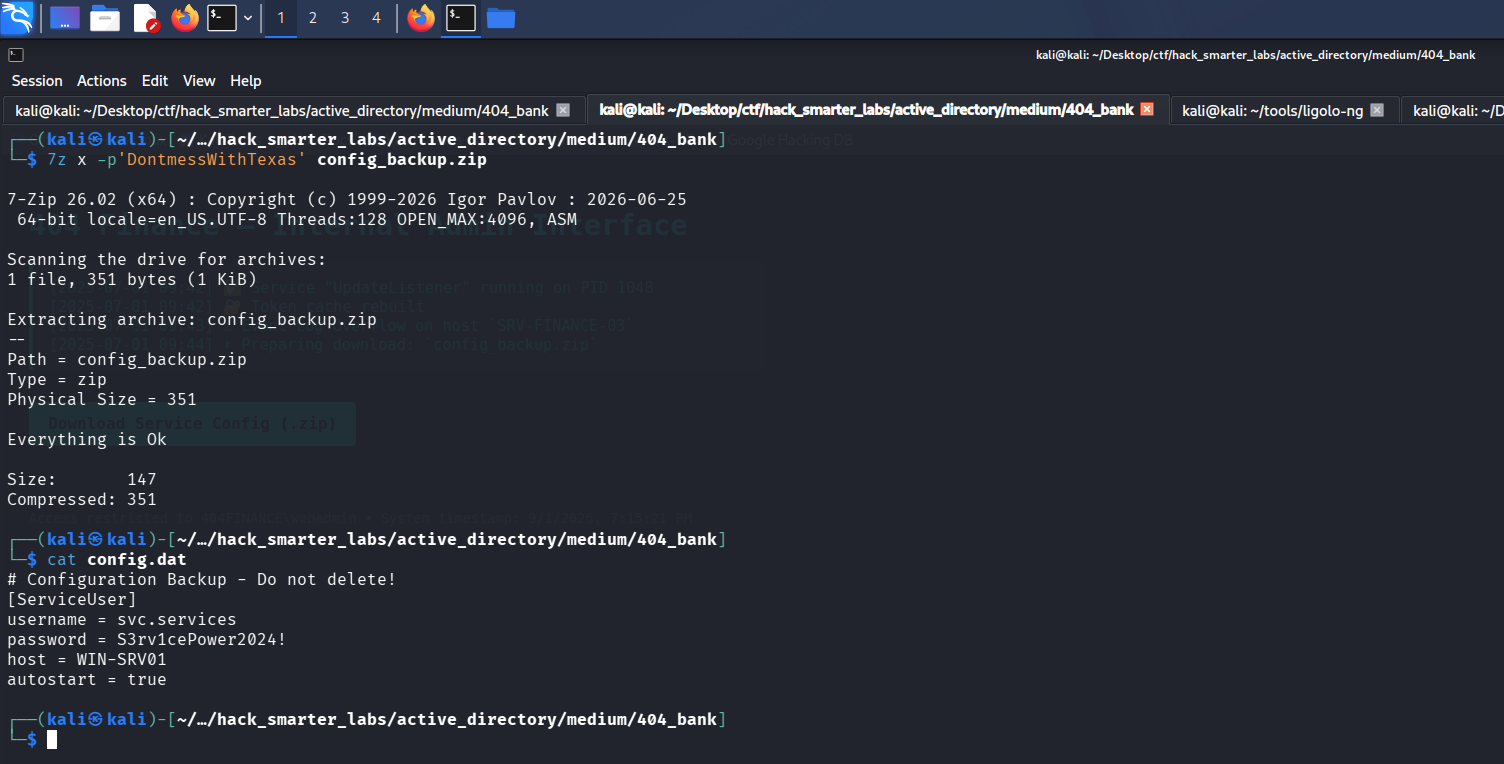Viewport: 1504px width, 764px height.
Task: Select the currently active 404_bank terminal tab
Action: [x=866, y=110]
